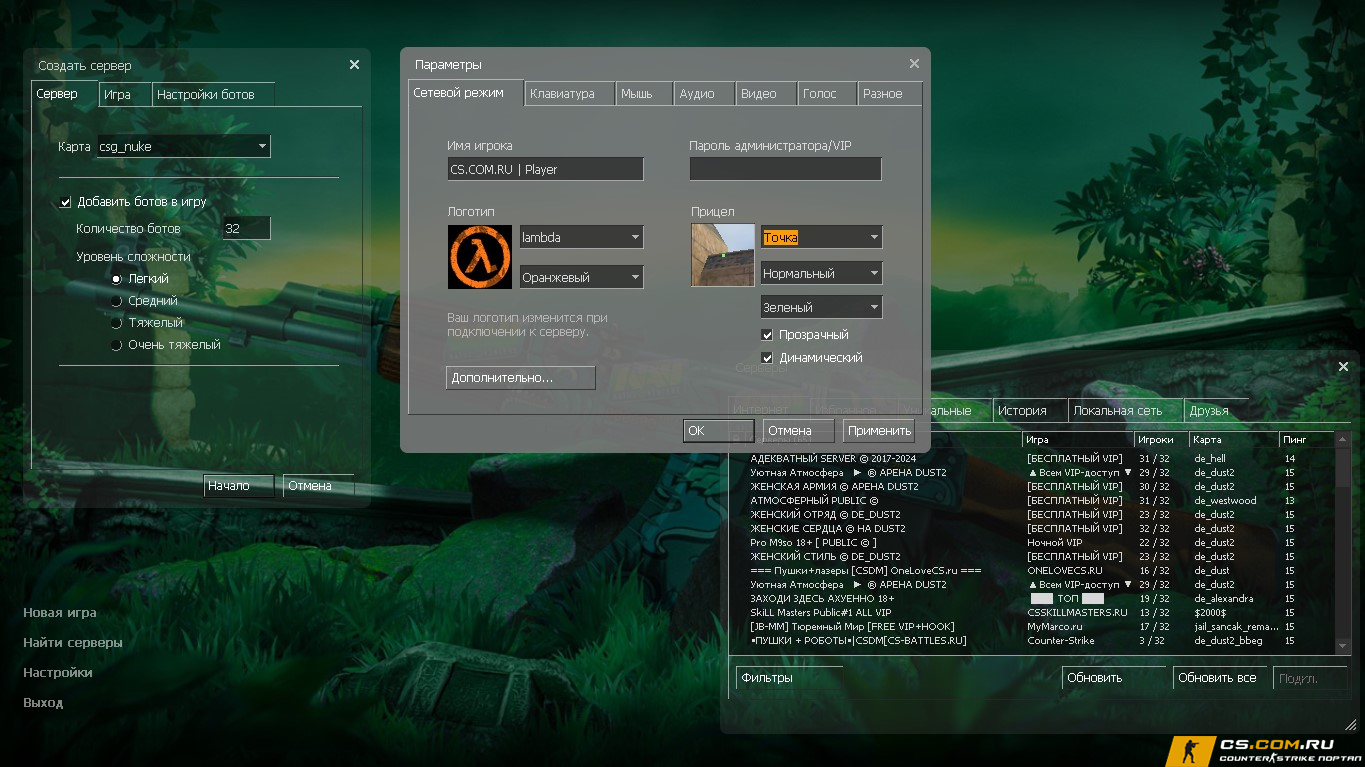1365x767 pixels.
Task: Click the server list scrollbar down arrow
Action: [x=1344, y=647]
